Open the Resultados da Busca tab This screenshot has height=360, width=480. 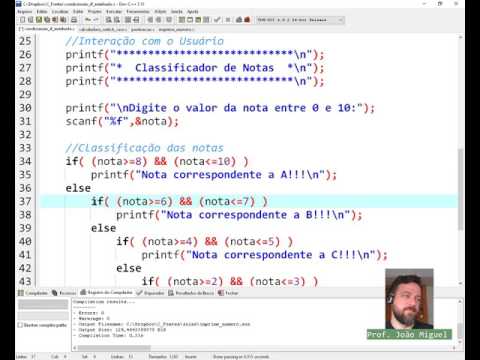[x=191, y=293]
